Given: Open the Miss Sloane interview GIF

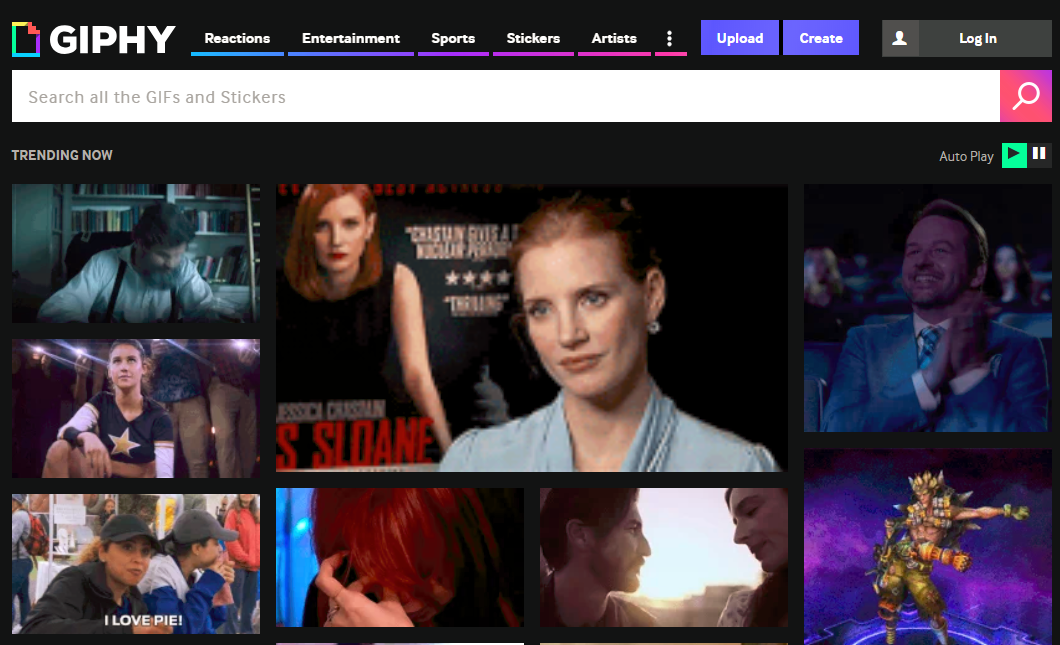Looking at the screenshot, I should 531,327.
